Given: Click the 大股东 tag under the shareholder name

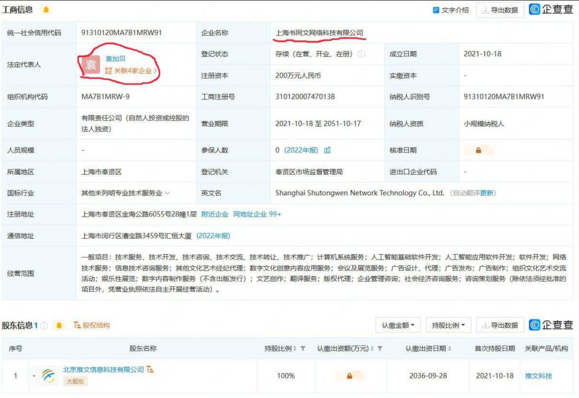Looking at the screenshot, I should tap(75, 381).
